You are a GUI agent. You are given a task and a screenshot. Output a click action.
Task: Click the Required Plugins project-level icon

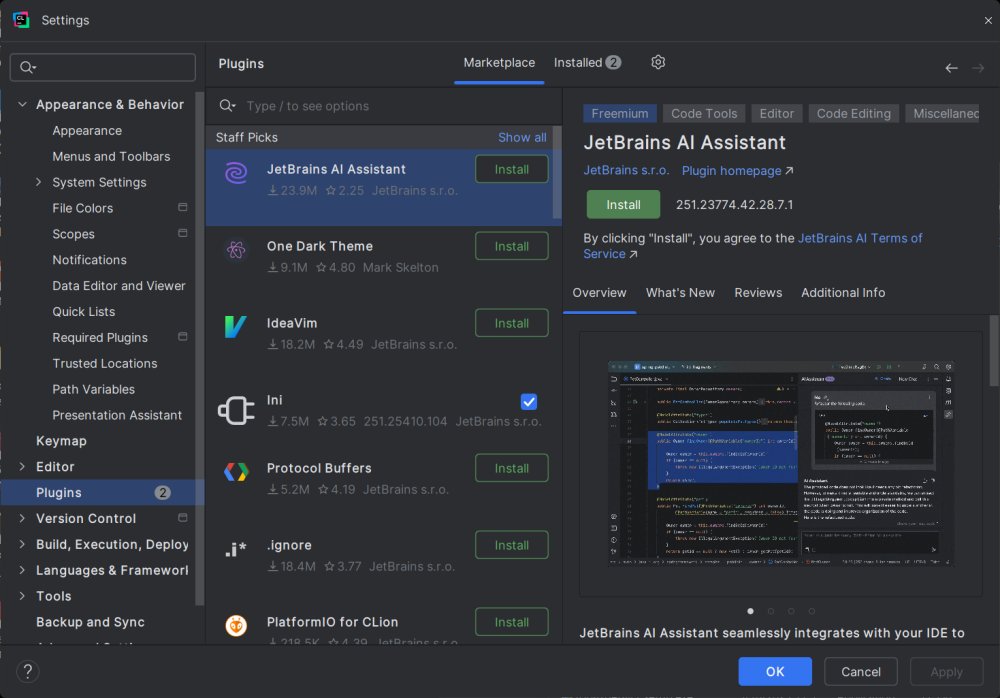click(182, 336)
